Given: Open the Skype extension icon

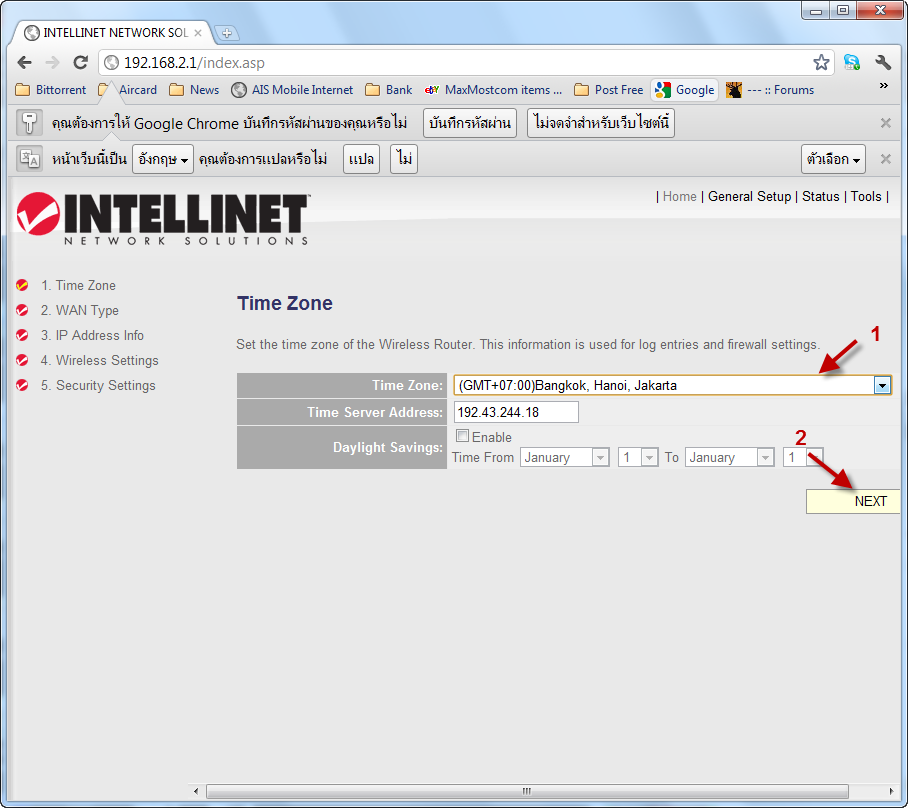Looking at the screenshot, I should [852, 63].
